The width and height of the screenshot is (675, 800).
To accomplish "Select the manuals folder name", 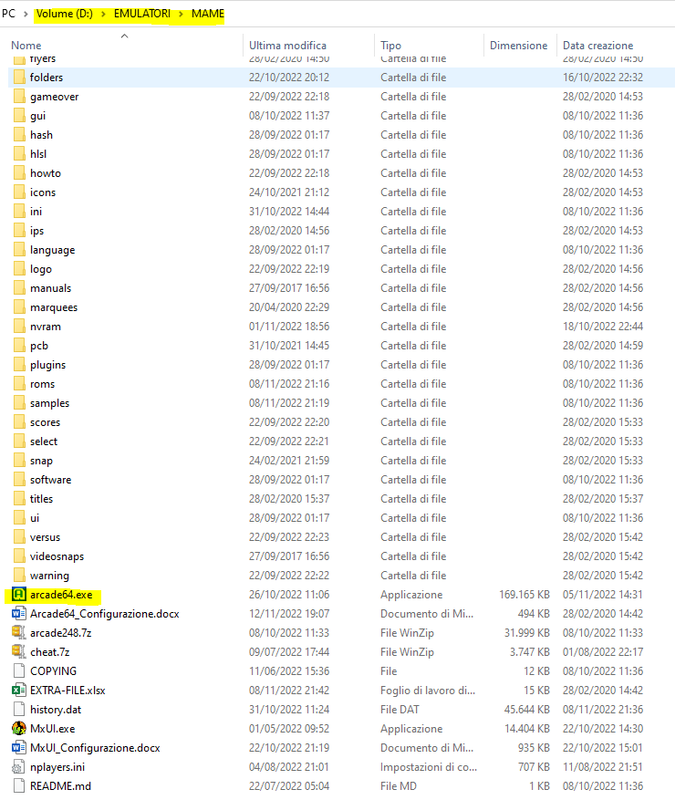I will (x=51, y=288).
